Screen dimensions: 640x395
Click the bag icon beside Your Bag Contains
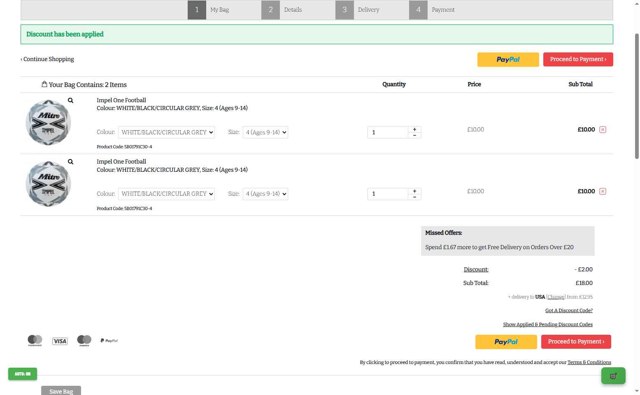click(44, 84)
